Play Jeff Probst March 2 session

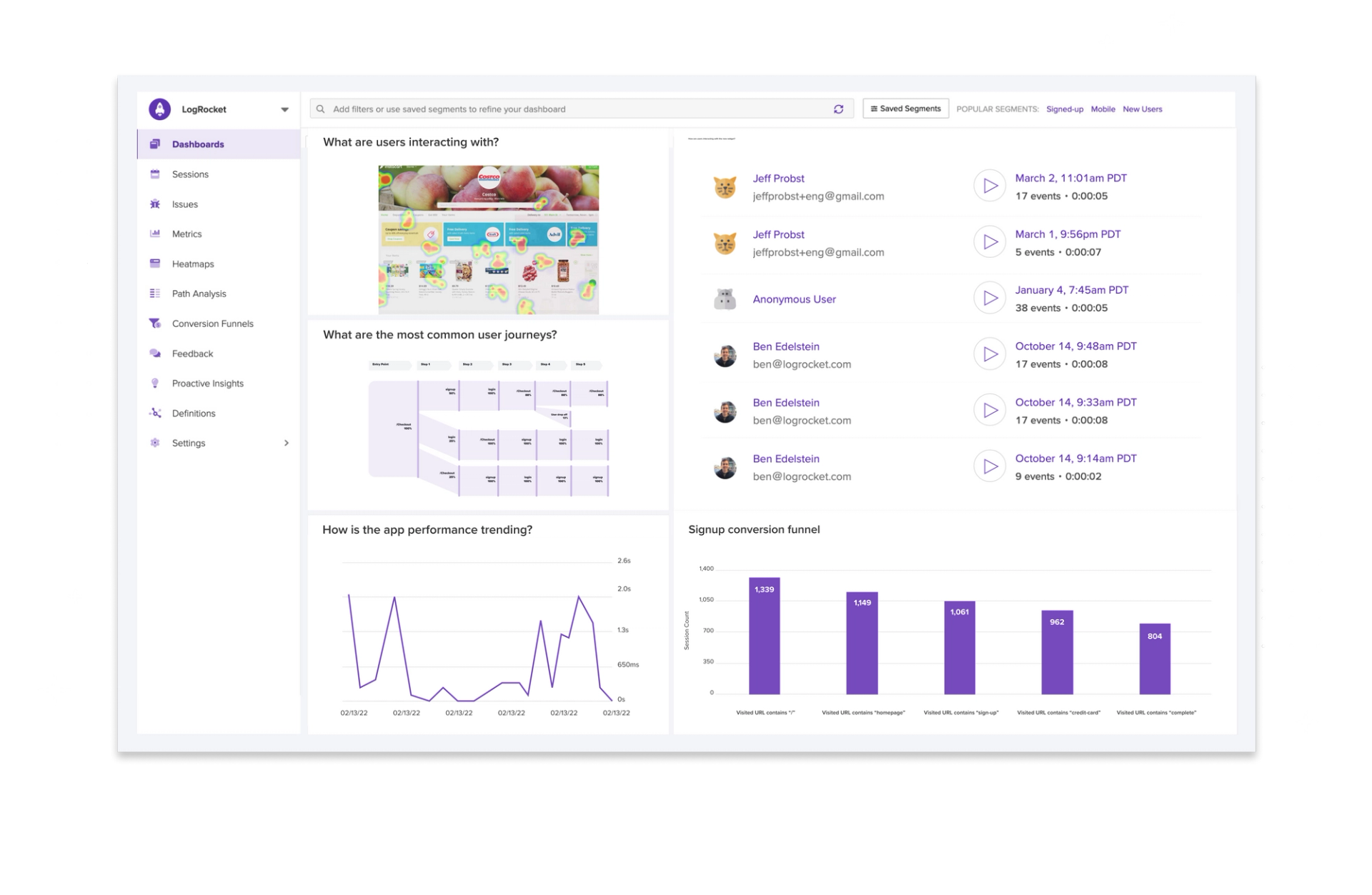click(x=990, y=186)
